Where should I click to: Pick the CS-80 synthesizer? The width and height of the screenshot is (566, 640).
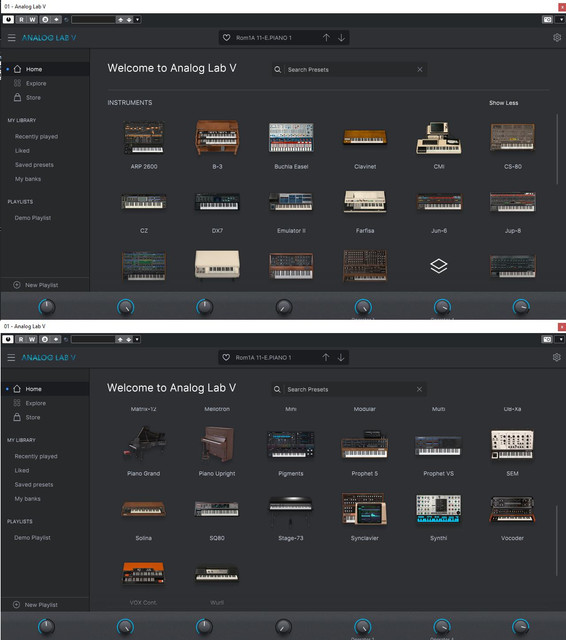(x=513, y=137)
